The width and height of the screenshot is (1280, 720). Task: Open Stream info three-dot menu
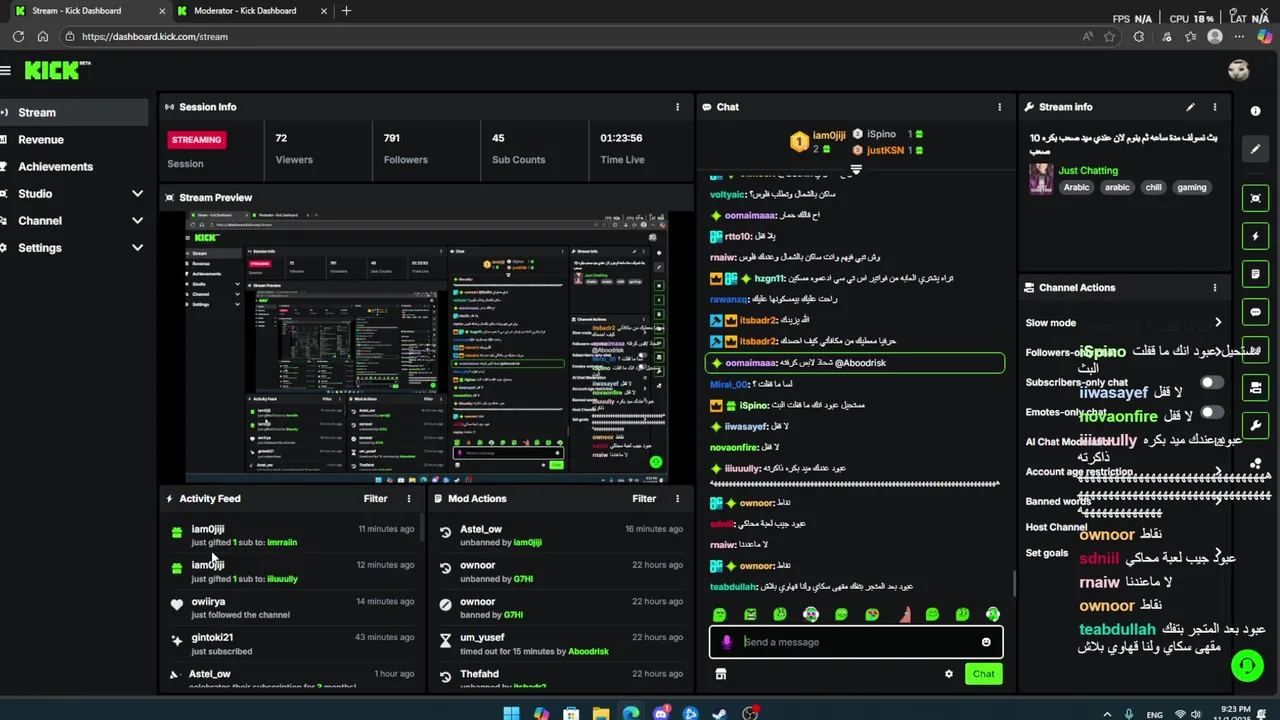click(x=1215, y=107)
